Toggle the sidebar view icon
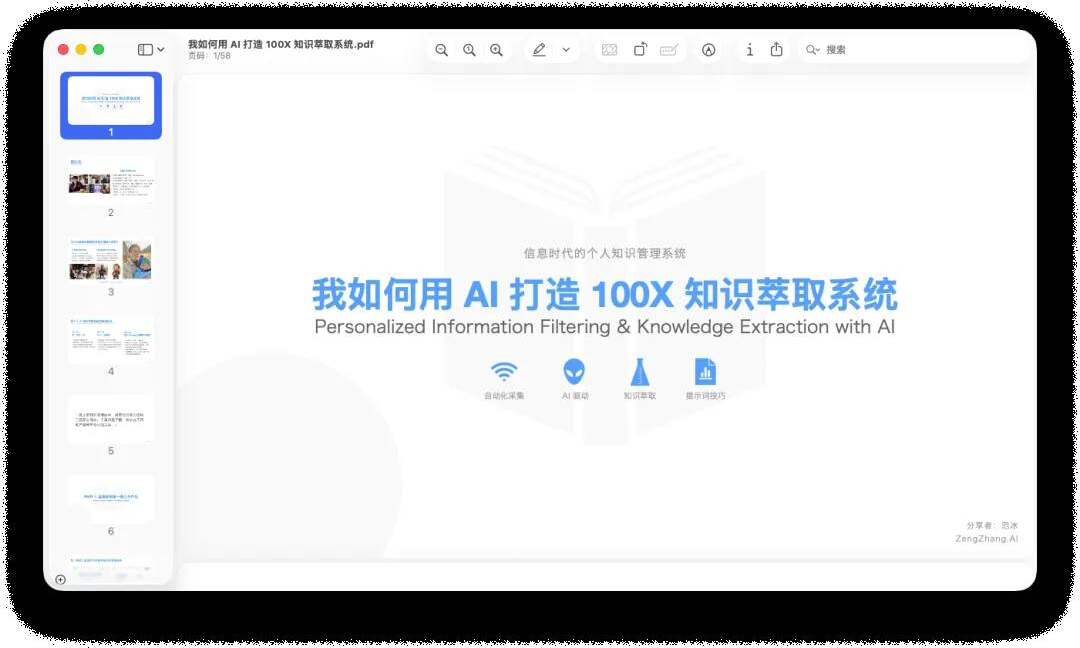The width and height of the screenshot is (1080, 648). pyautogui.click(x=145, y=50)
